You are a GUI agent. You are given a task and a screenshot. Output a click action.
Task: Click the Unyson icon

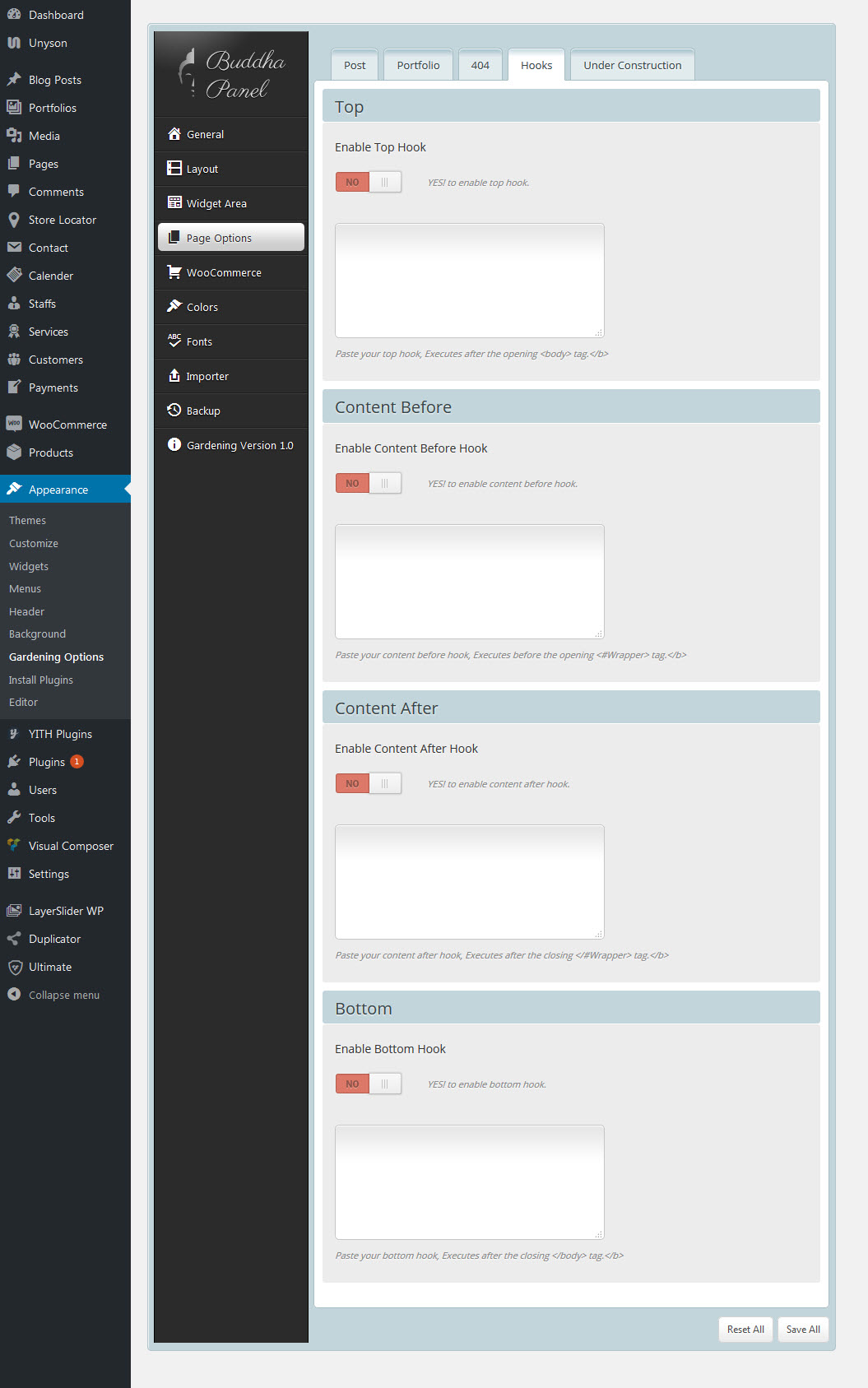pyautogui.click(x=14, y=43)
